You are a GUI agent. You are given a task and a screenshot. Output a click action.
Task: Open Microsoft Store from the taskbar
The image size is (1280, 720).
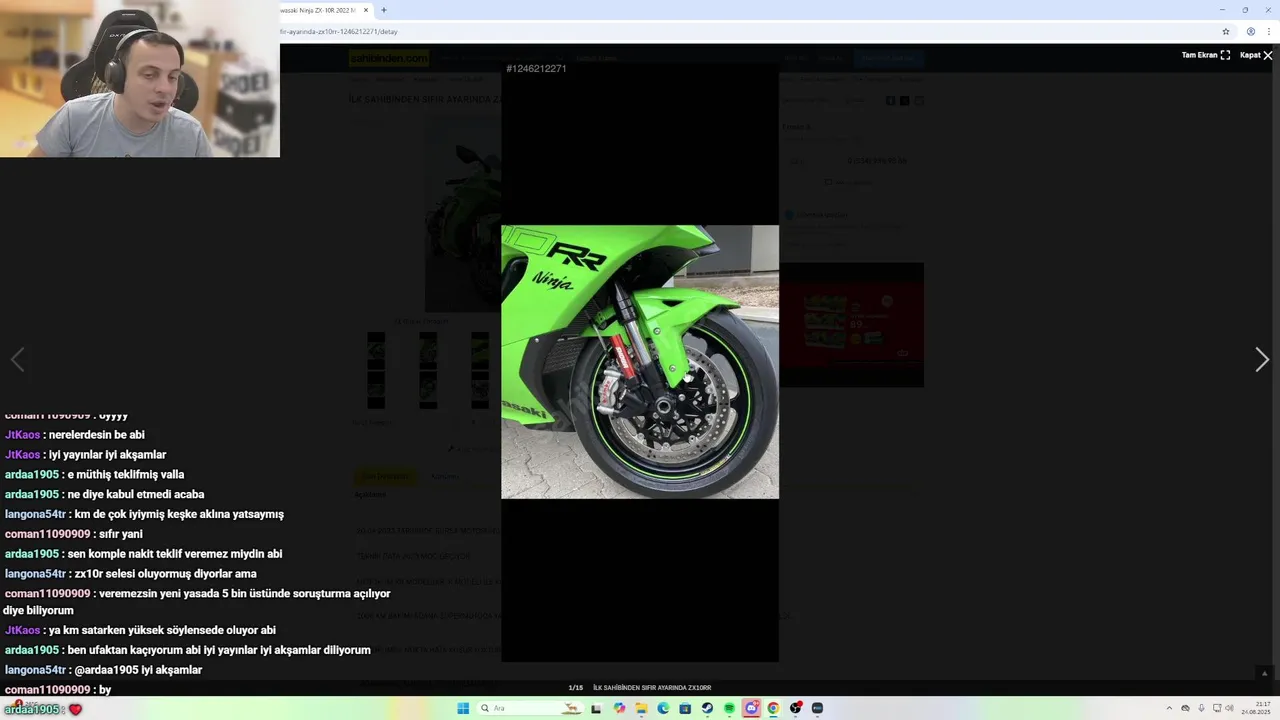coord(685,708)
